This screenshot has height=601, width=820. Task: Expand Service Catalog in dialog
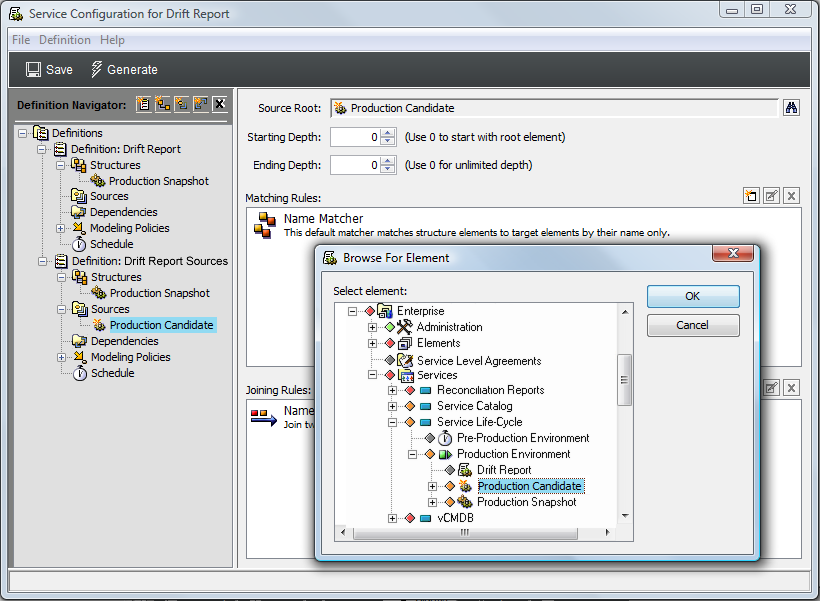click(392, 406)
